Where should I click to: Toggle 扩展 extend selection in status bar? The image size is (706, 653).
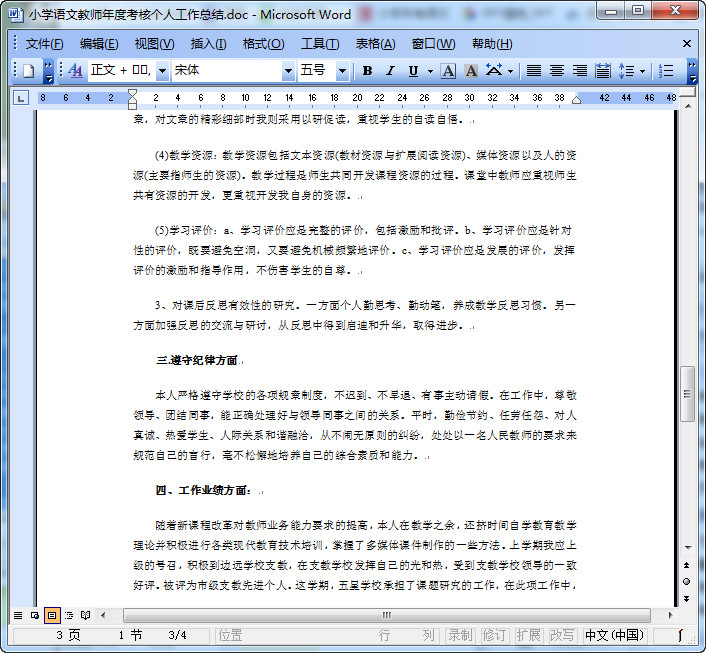[528, 635]
